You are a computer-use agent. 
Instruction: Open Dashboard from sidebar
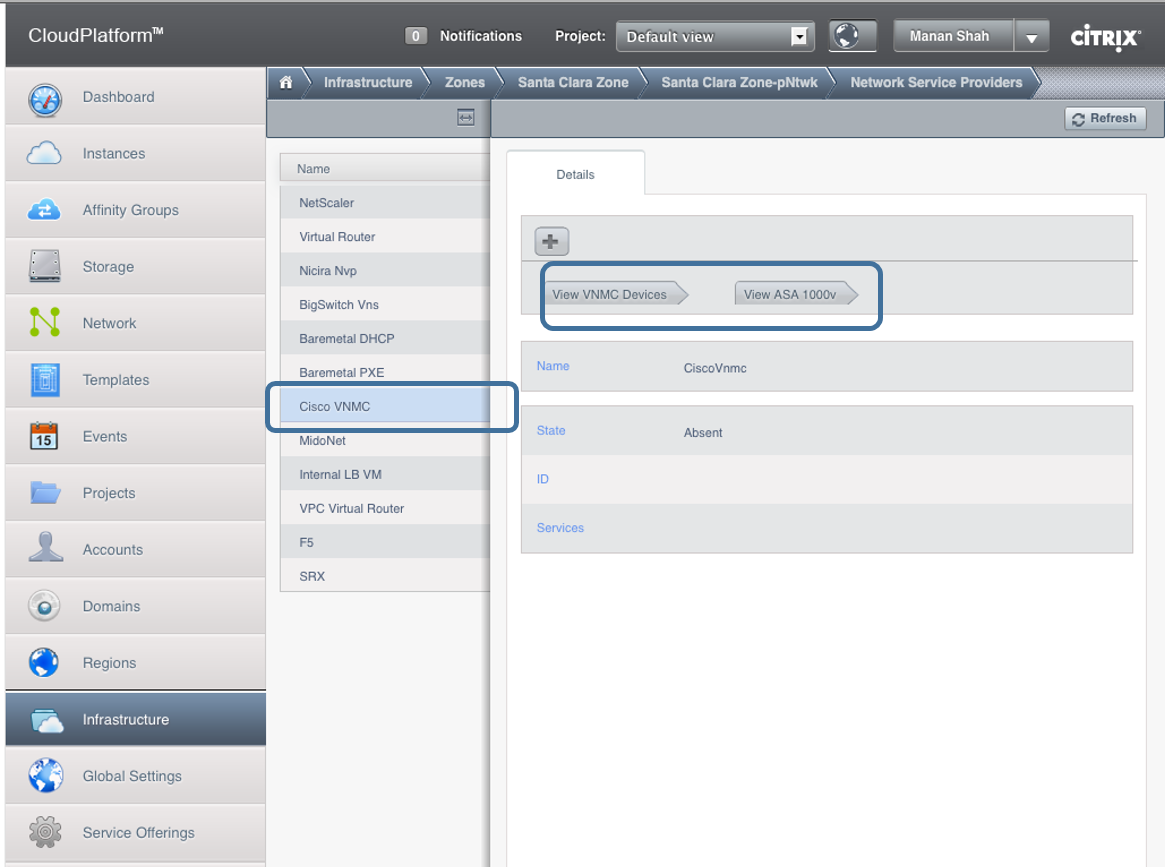pos(118,97)
